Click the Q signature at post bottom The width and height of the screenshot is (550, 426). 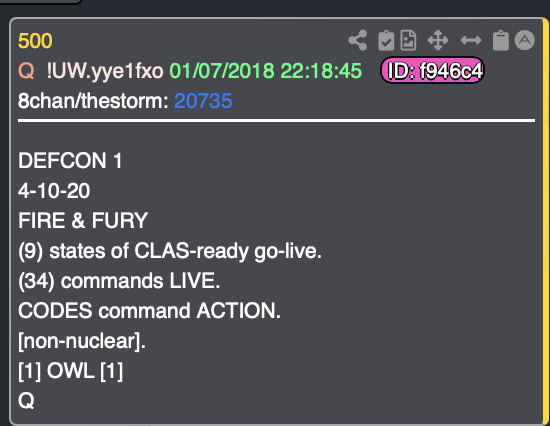click(x=26, y=400)
